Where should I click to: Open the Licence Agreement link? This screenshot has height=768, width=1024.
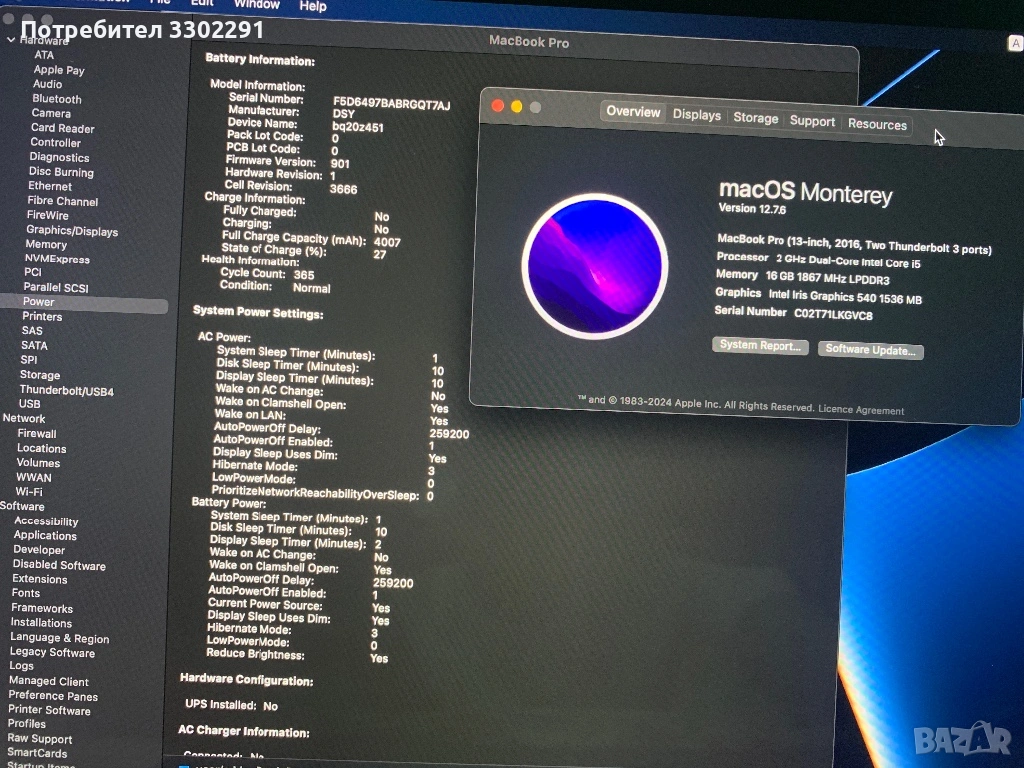coord(861,410)
